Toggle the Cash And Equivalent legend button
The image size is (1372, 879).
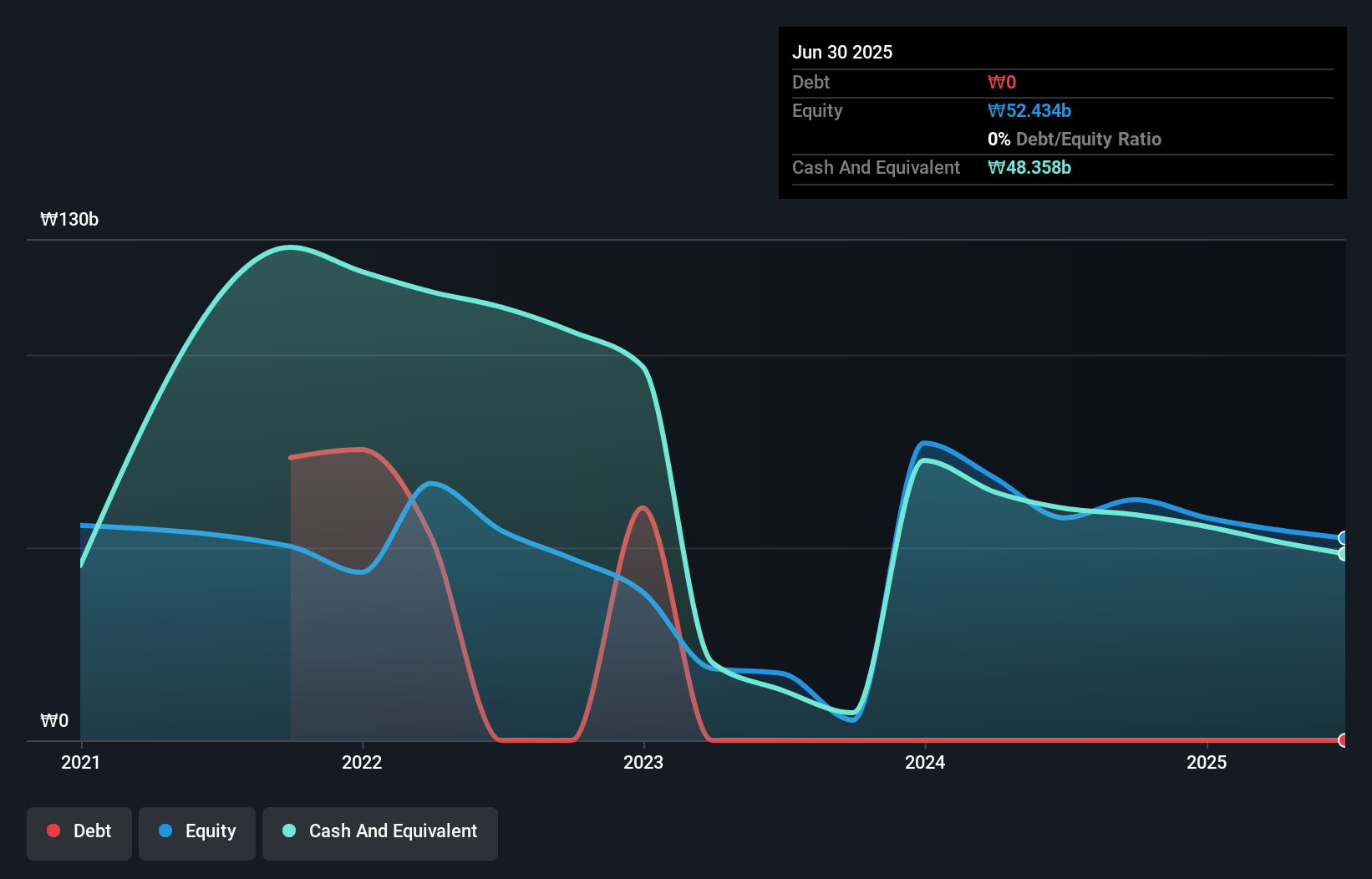coord(380,833)
